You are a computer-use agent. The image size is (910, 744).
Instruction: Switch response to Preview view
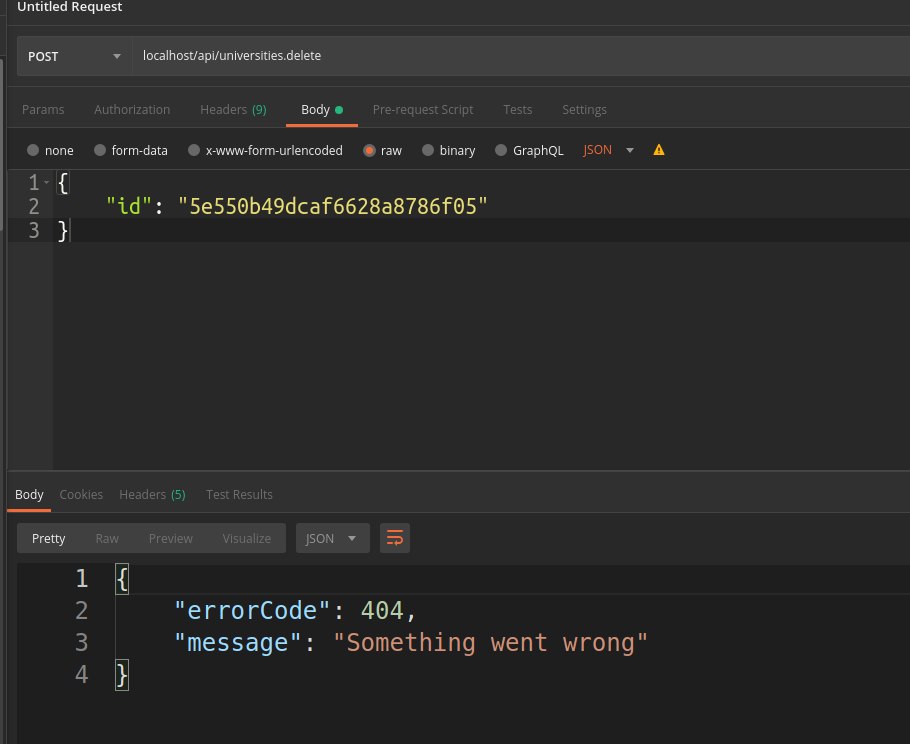[x=170, y=538]
